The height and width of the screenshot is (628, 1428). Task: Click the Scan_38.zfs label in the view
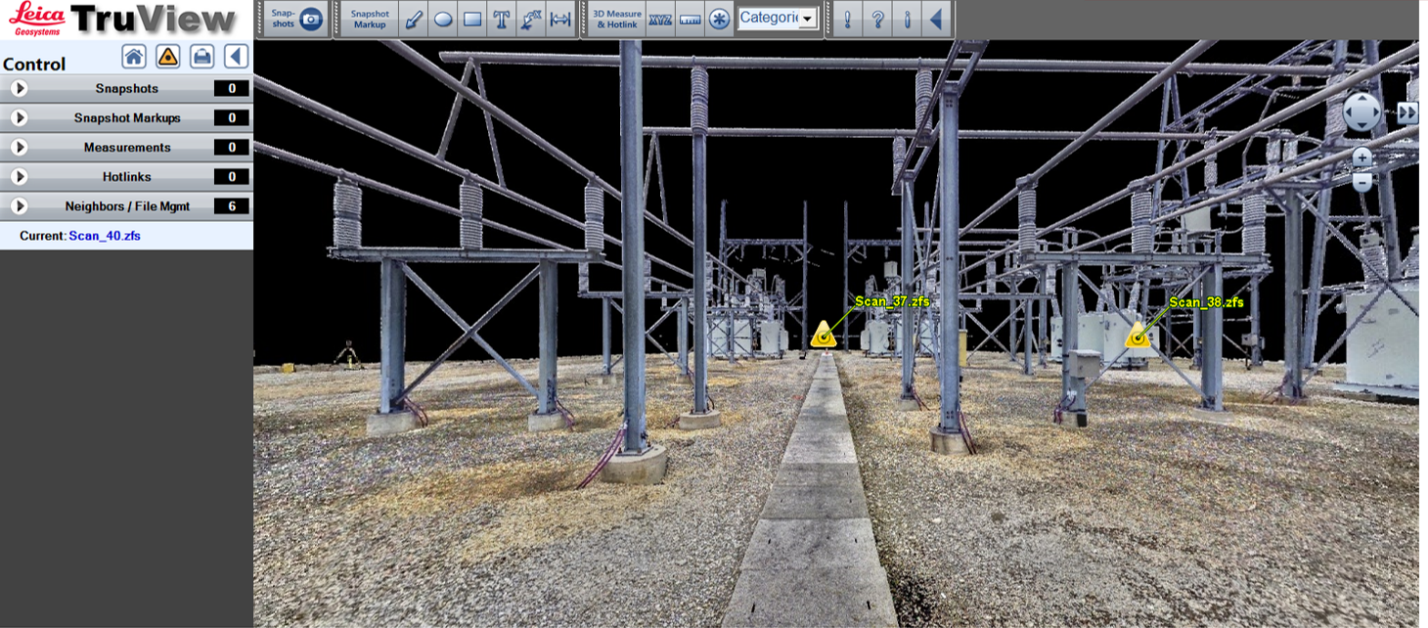[x=1207, y=302]
